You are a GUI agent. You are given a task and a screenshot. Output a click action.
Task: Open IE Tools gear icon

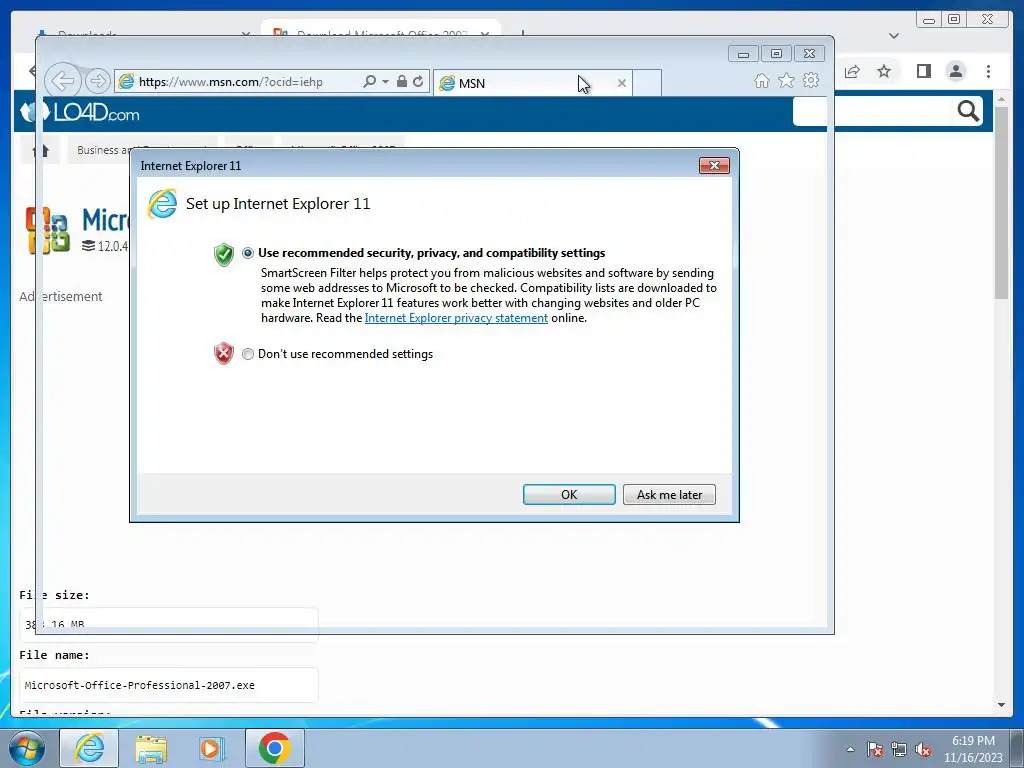tap(811, 80)
